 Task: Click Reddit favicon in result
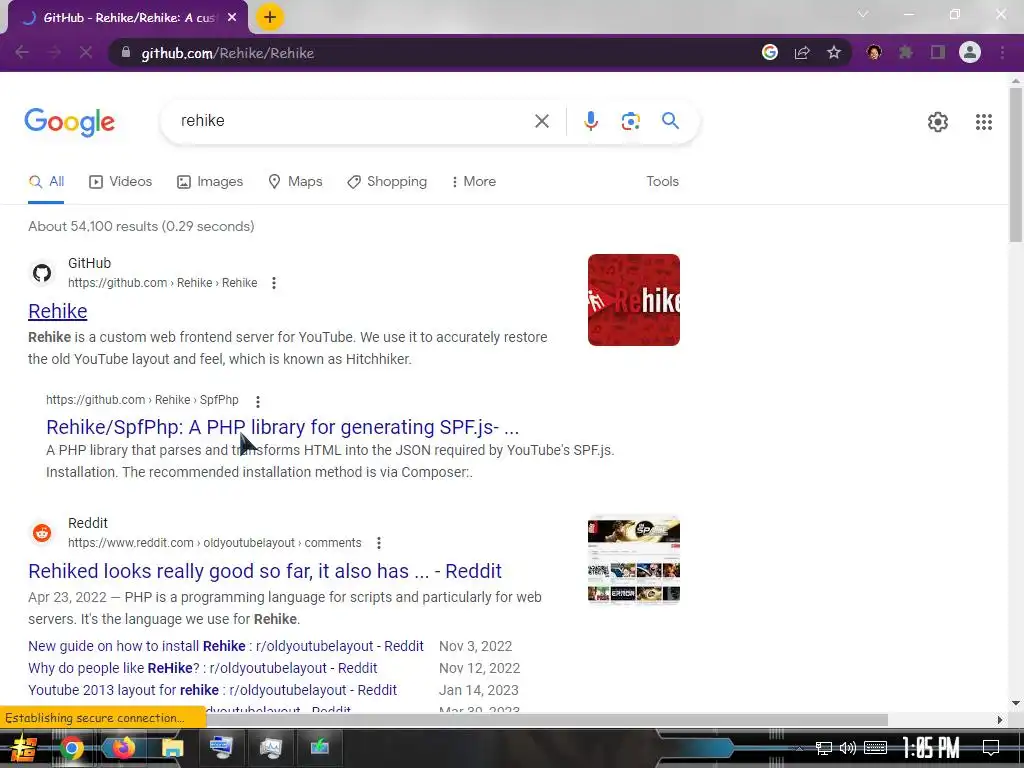42,533
